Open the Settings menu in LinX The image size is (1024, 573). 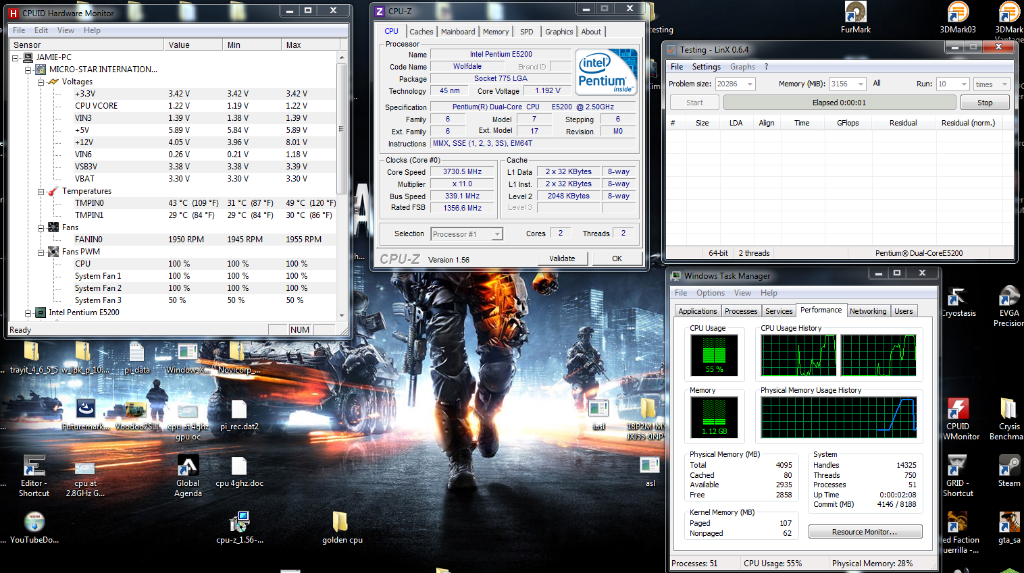tap(706, 67)
